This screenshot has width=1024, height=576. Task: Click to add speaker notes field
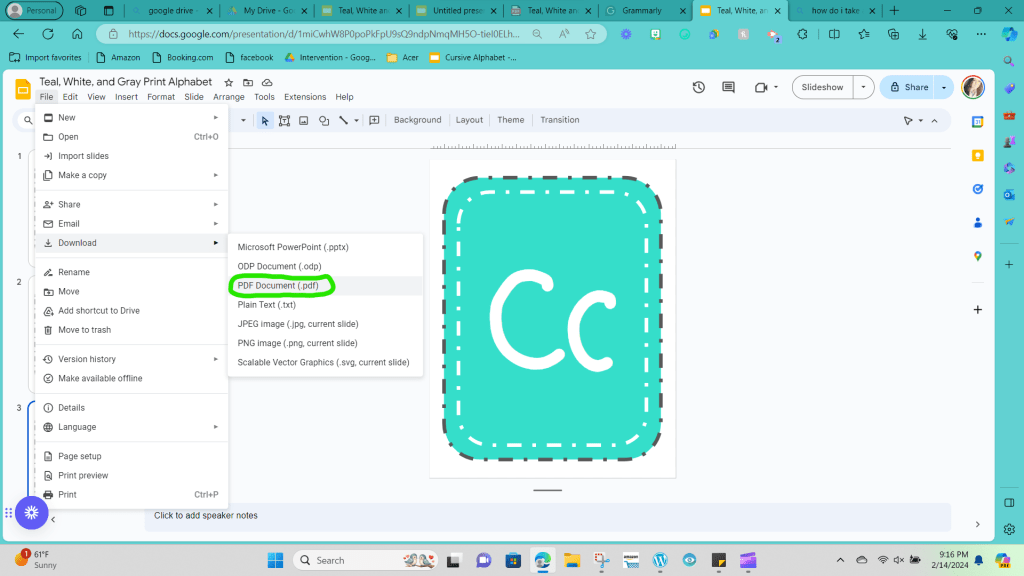[x=205, y=516]
